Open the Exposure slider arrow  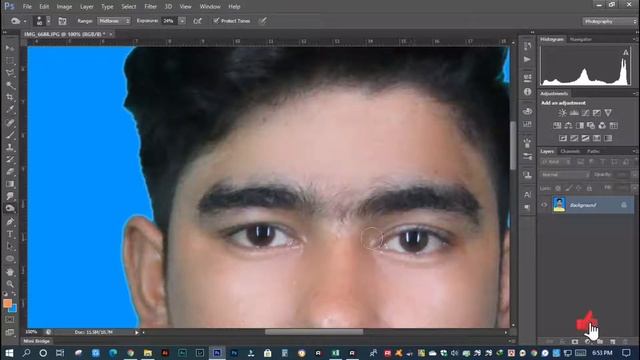182,21
